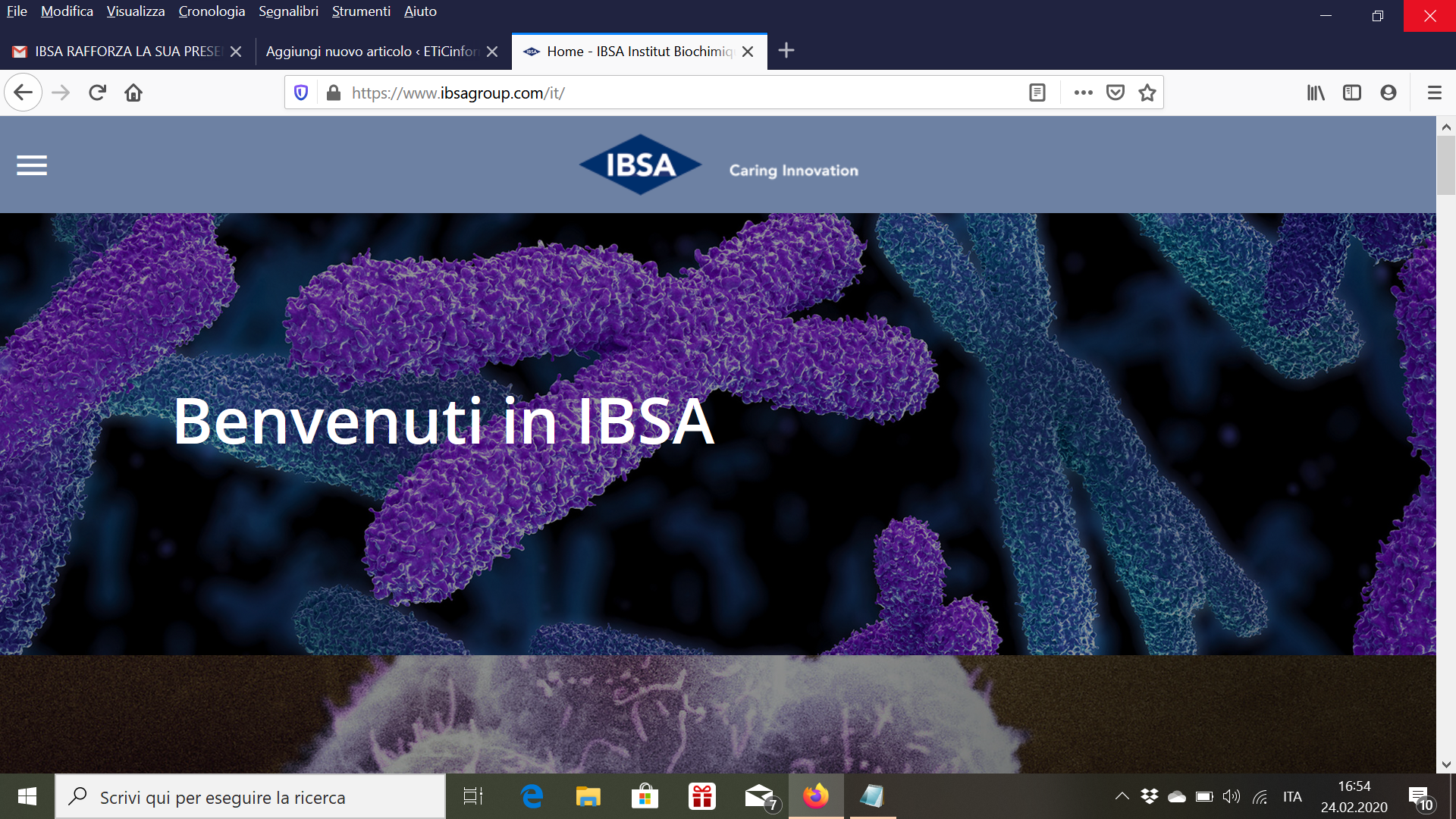Viewport: 1456px width, 819px height.
Task: Launch Microsoft Edge from taskbar
Action: tap(532, 796)
